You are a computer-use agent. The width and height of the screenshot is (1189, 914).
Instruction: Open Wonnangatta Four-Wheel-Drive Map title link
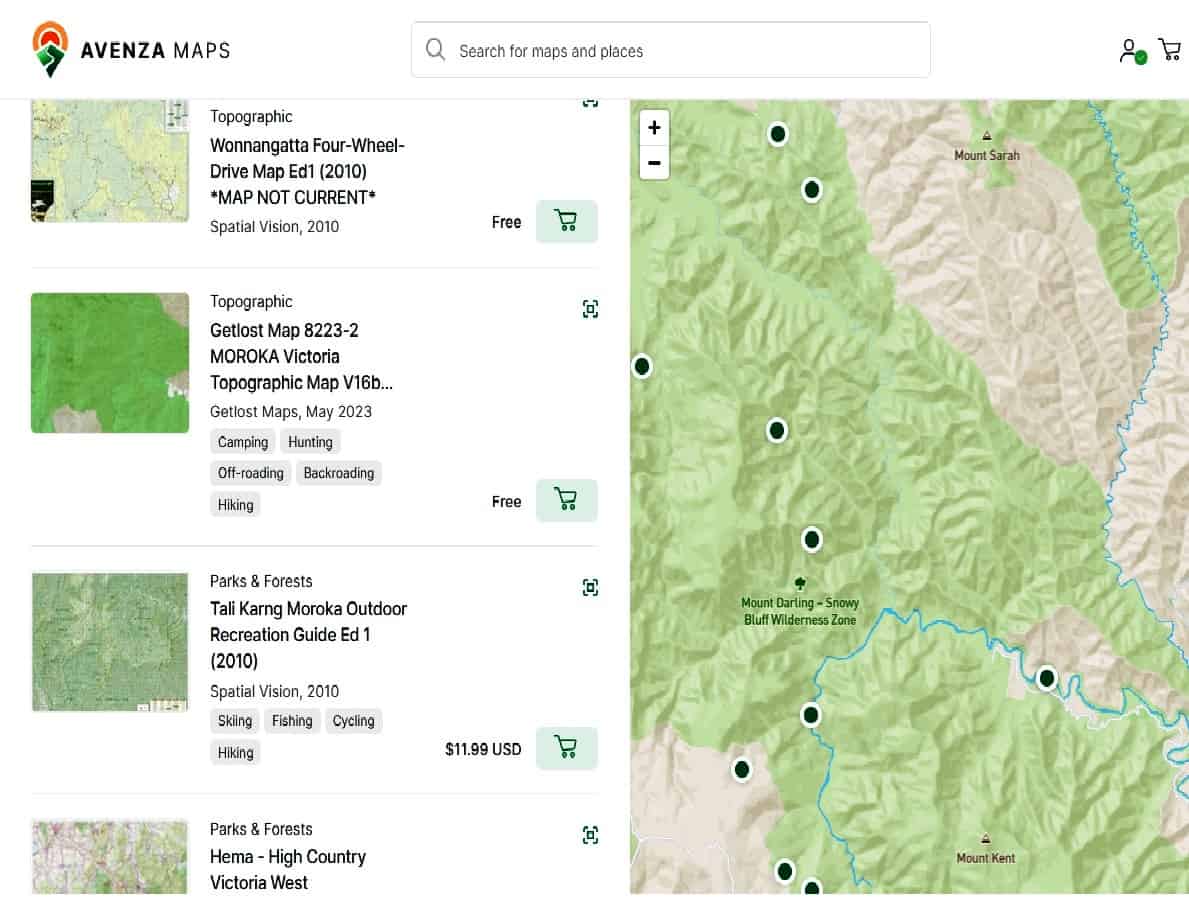307,171
